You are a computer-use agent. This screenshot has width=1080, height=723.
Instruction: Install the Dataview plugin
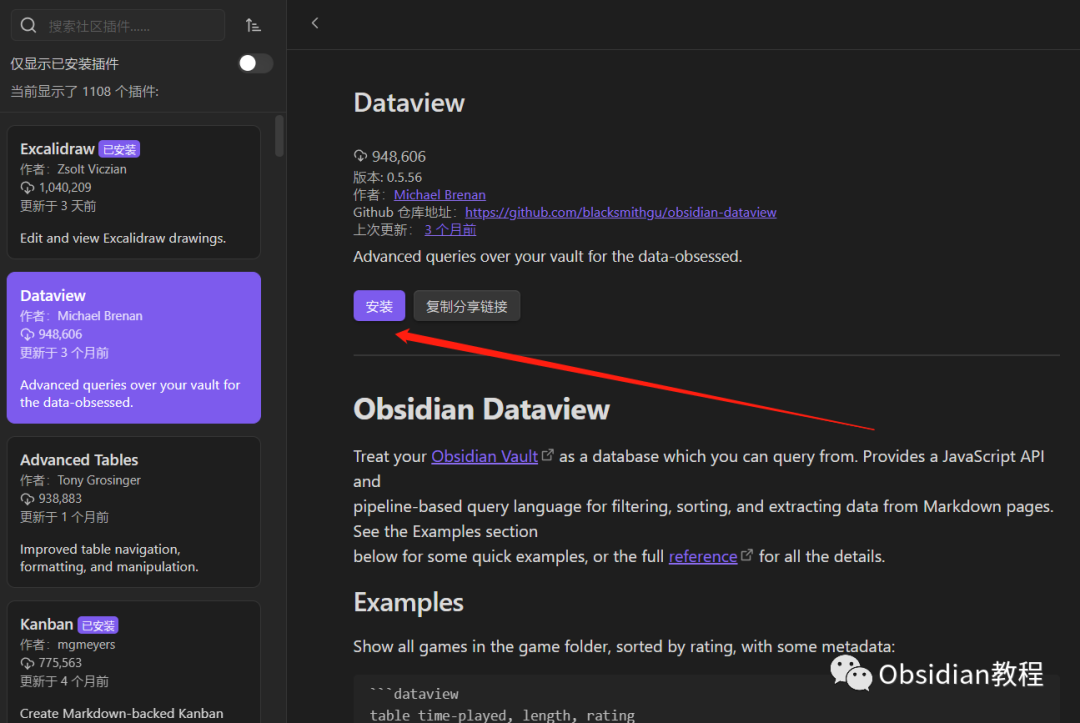pos(379,306)
